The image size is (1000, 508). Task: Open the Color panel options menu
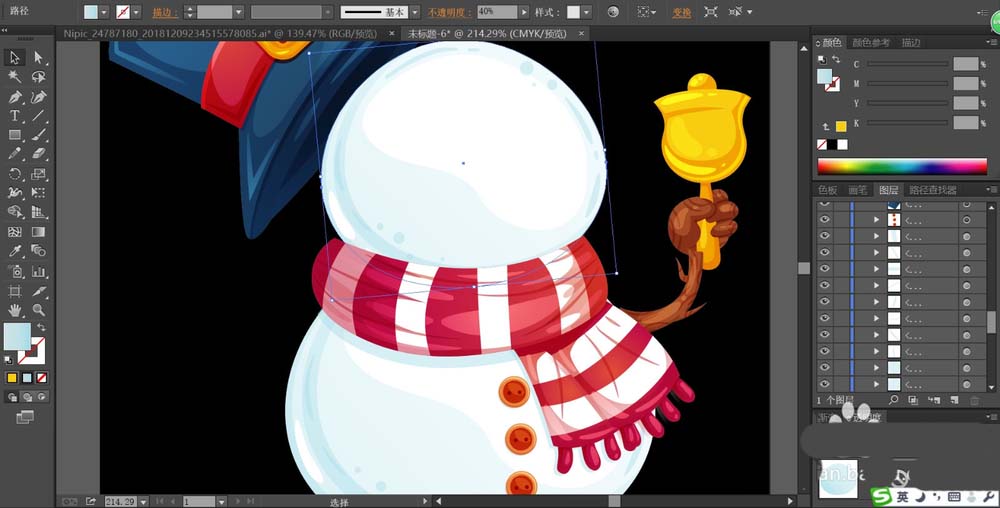coord(990,43)
